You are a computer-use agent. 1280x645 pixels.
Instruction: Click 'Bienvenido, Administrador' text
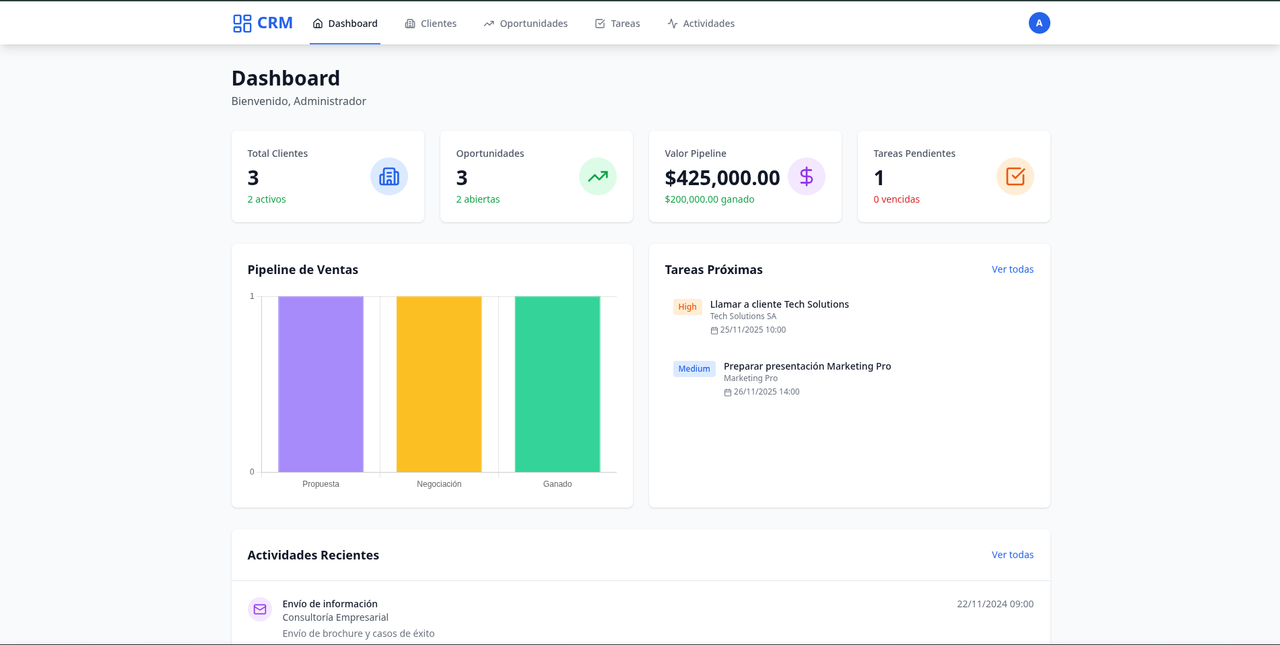[299, 101]
